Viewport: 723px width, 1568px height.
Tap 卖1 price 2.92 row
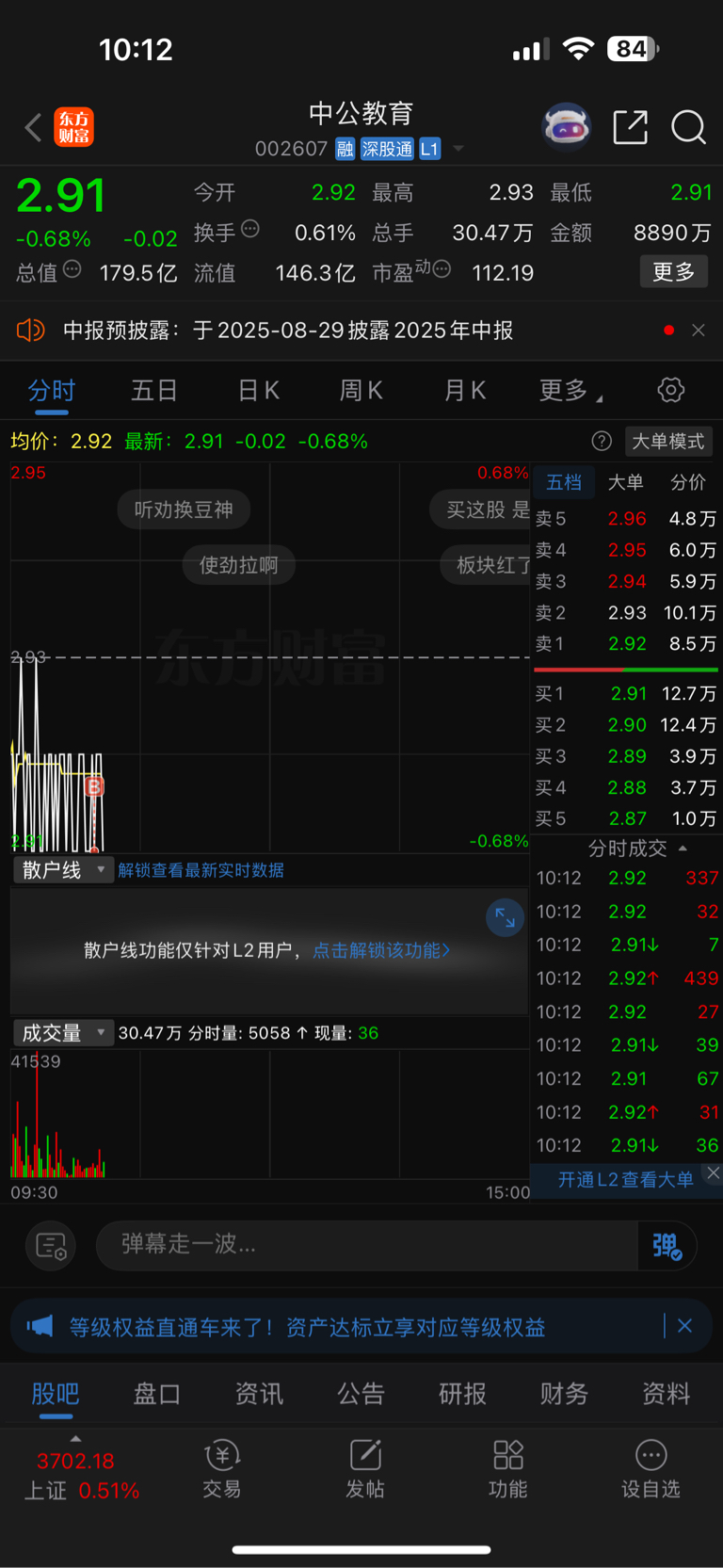click(626, 643)
